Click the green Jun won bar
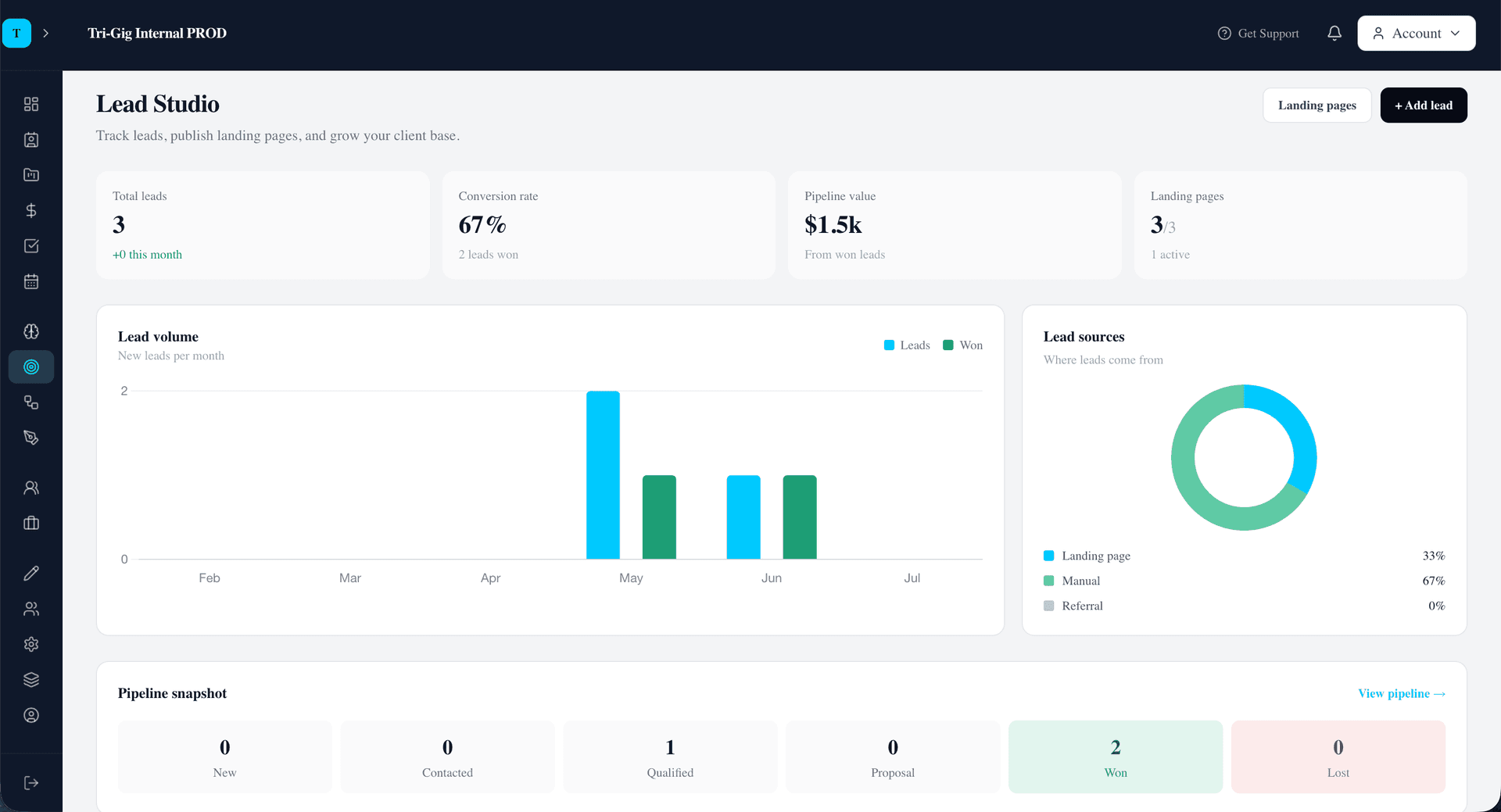Image resolution: width=1501 pixels, height=812 pixels. tap(800, 517)
